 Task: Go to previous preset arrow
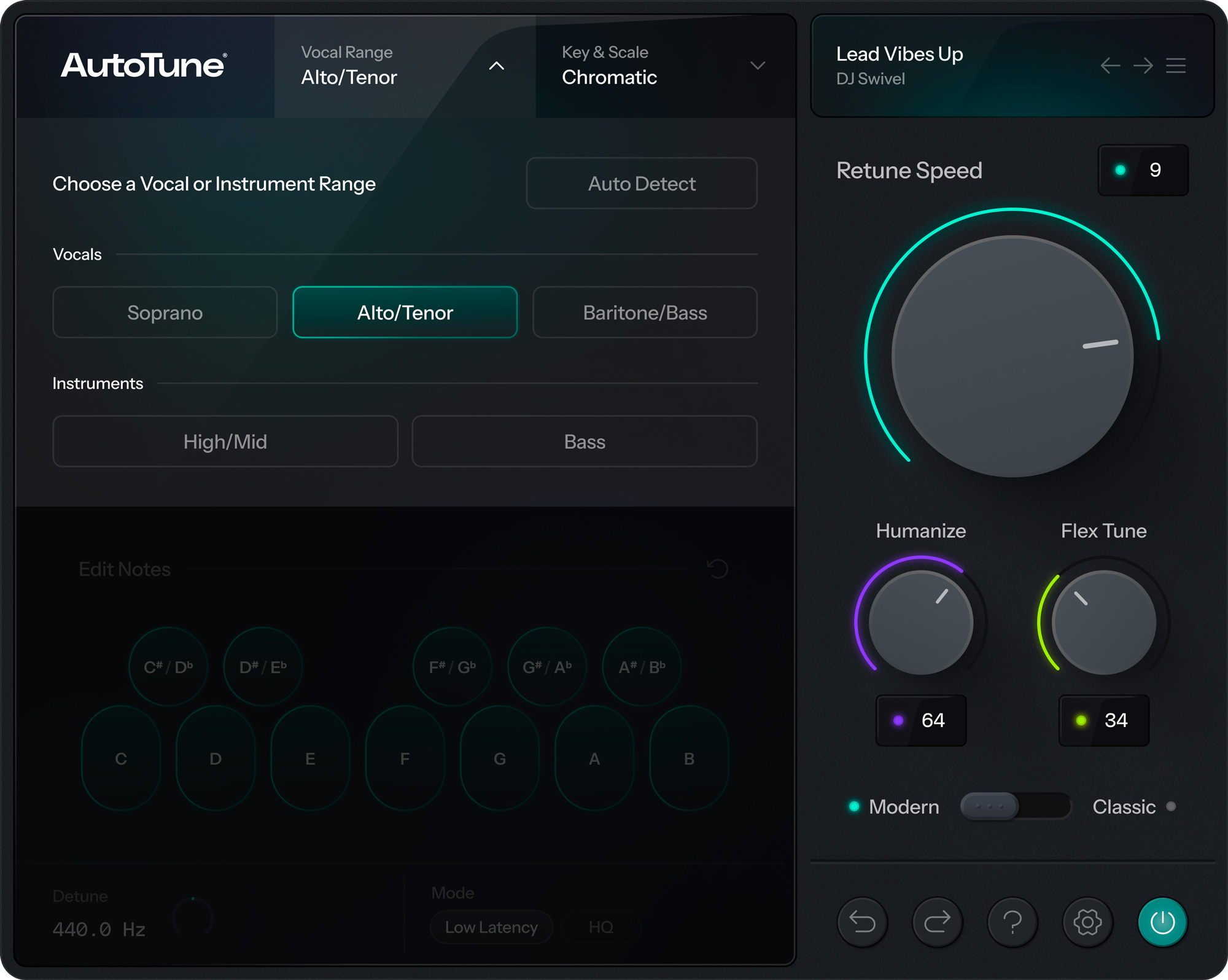coord(1110,66)
